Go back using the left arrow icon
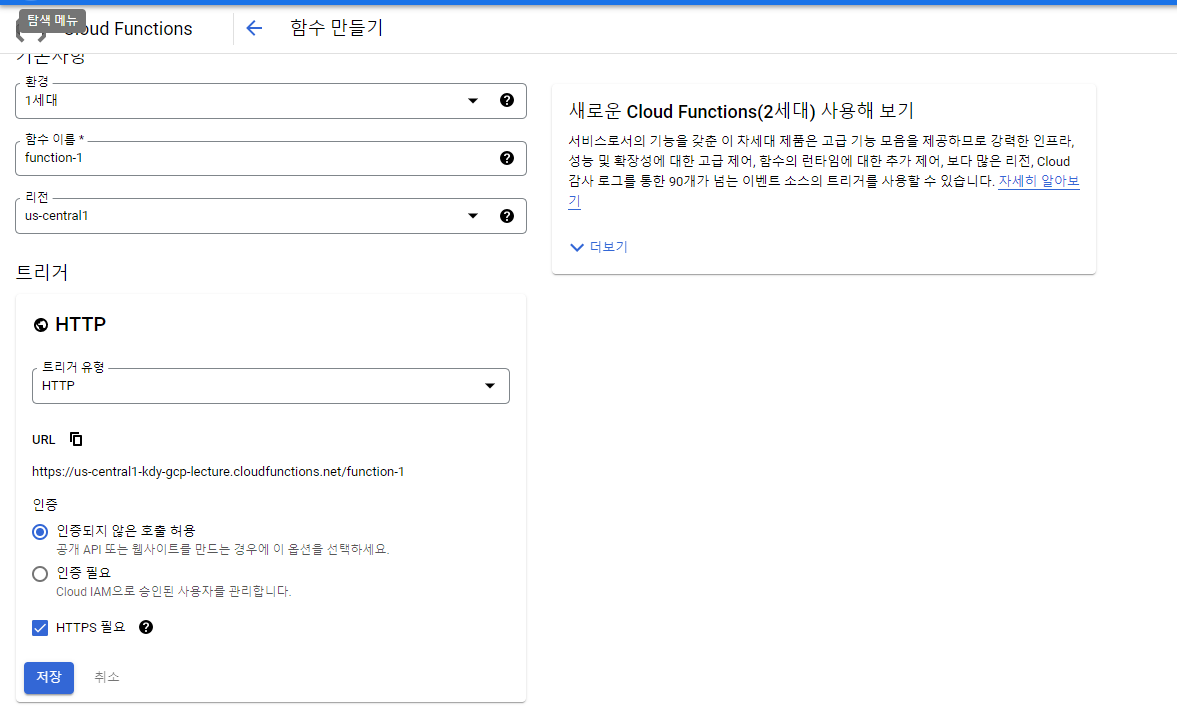Screen dimensions: 1177x721 coord(254,29)
